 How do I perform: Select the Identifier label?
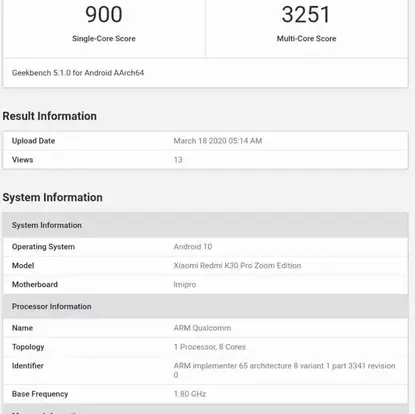click(28, 366)
